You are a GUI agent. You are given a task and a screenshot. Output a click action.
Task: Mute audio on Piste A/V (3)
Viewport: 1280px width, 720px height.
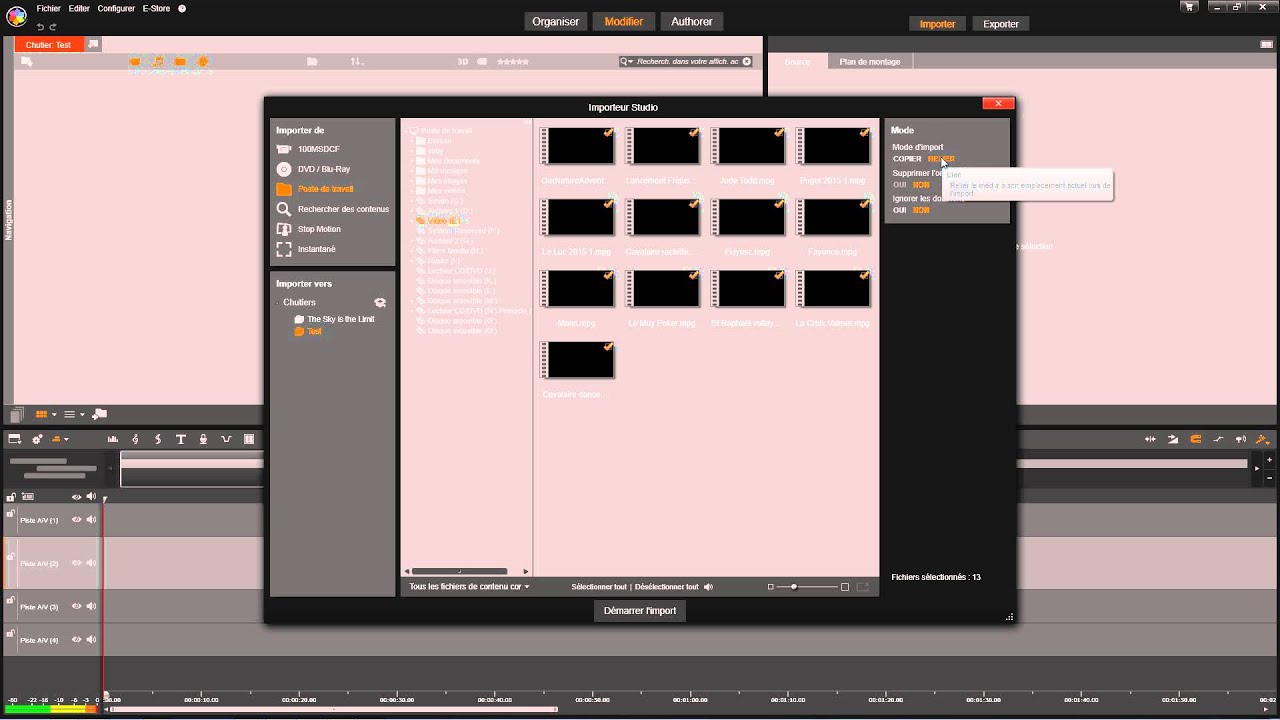tap(91, 606)
